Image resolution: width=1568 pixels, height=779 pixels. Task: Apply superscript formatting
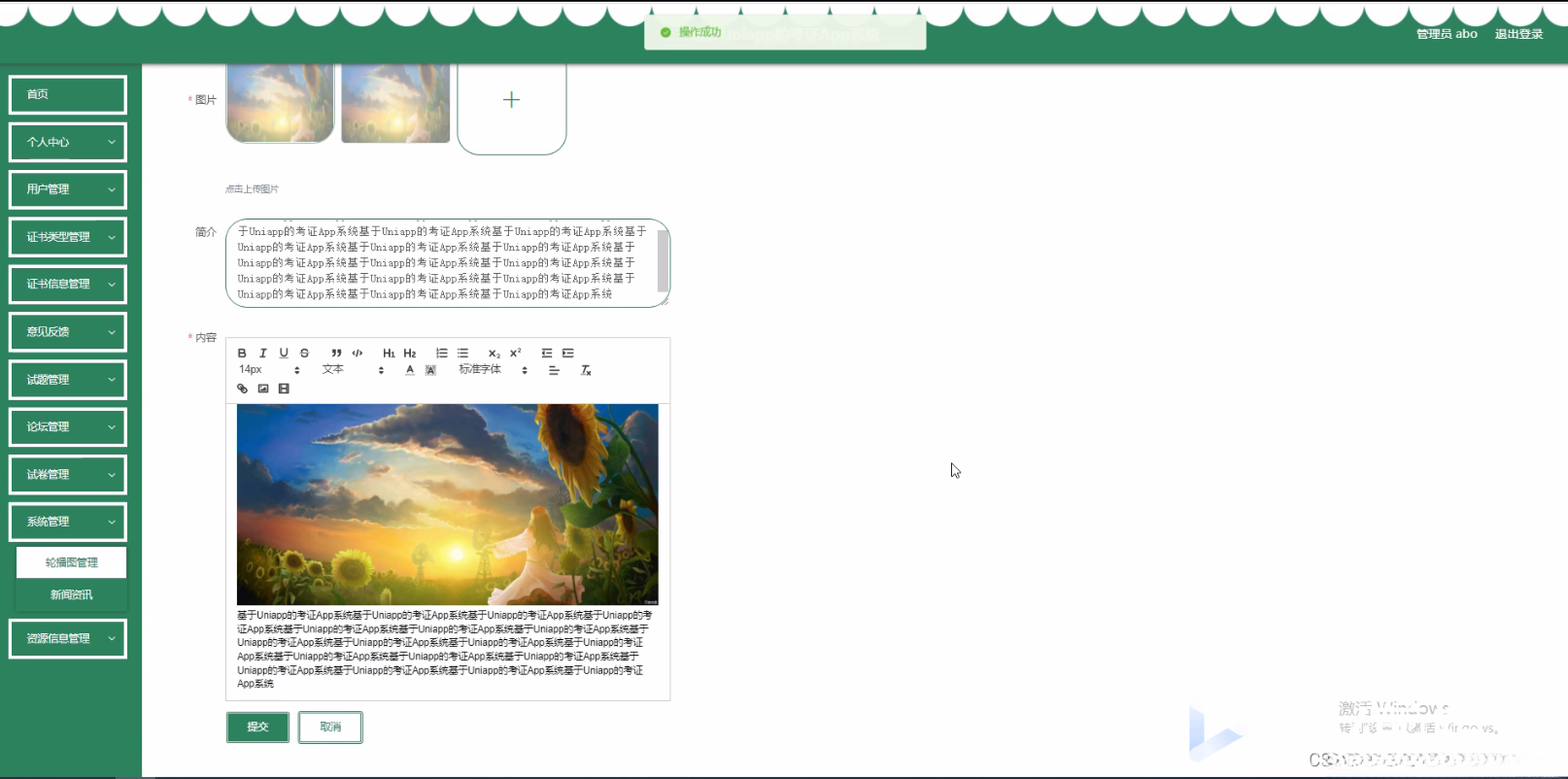click(x=516, y=354)
